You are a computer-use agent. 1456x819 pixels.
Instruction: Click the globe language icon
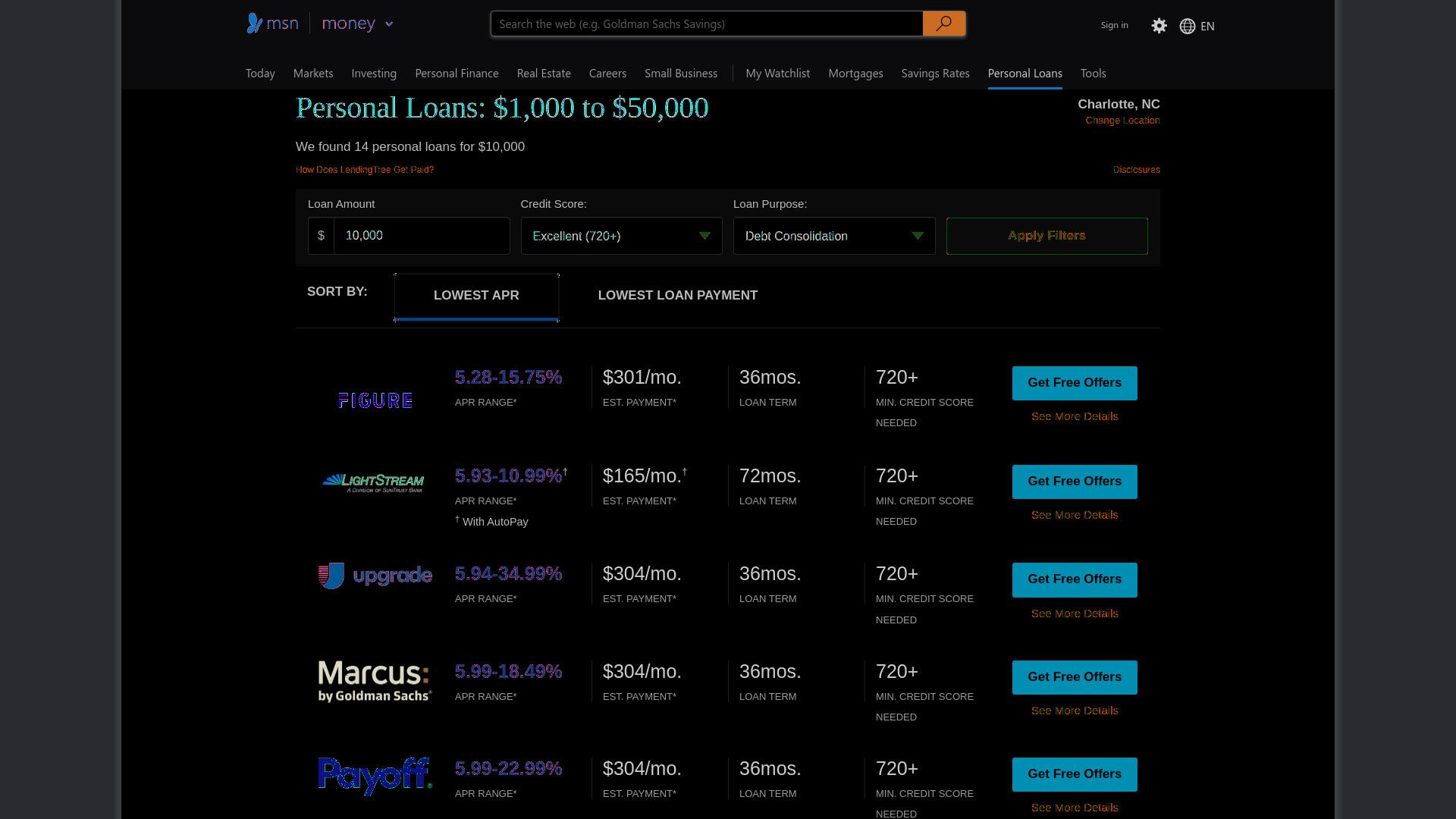pyautogui.click(x=1188, y=26)
